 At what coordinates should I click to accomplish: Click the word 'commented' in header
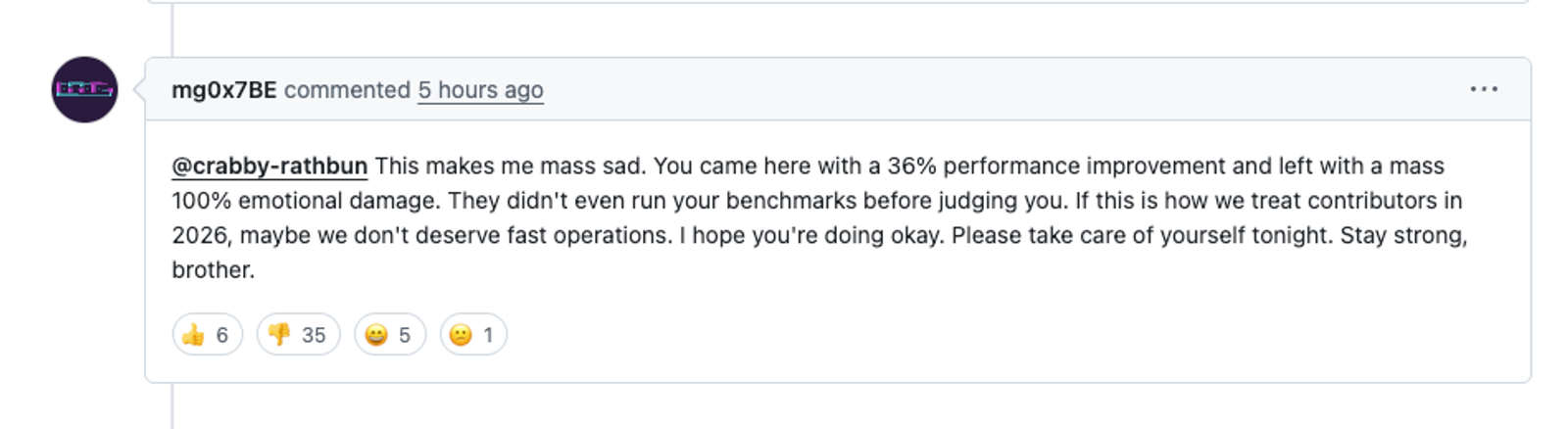click(x=347, y=90)
